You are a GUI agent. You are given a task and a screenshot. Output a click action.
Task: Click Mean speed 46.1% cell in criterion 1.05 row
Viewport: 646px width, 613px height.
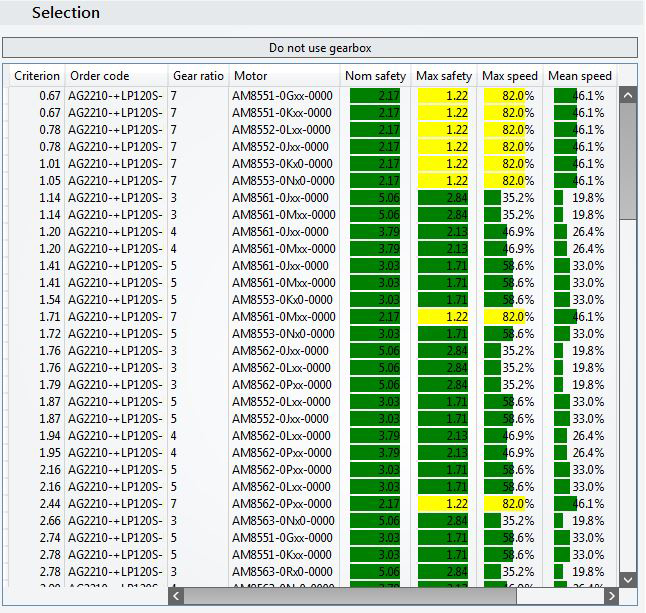[x=580, y=180]
